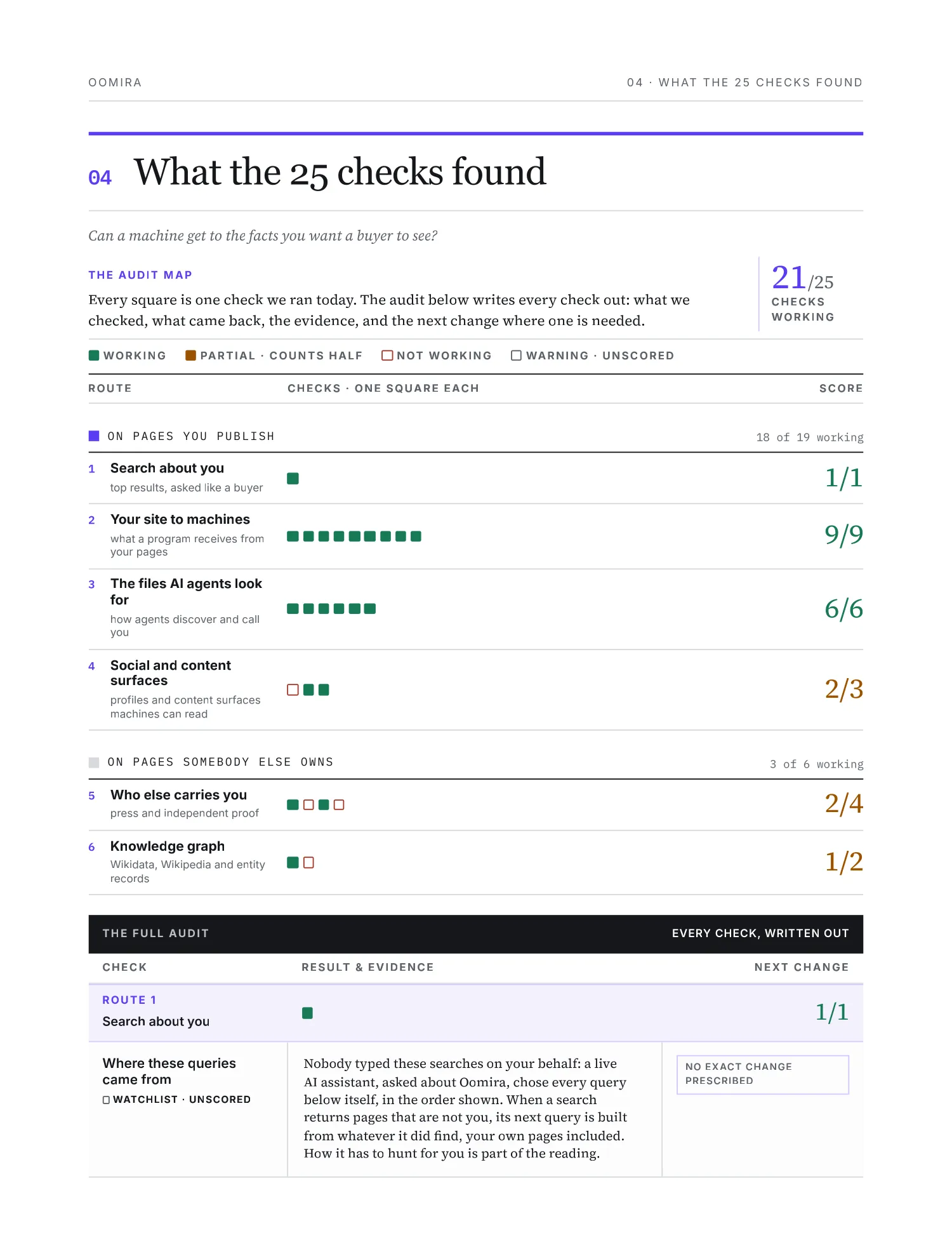
Task: Click the grey square beside On Pages Somebody Else Owns
Action: tap(94, 762)
